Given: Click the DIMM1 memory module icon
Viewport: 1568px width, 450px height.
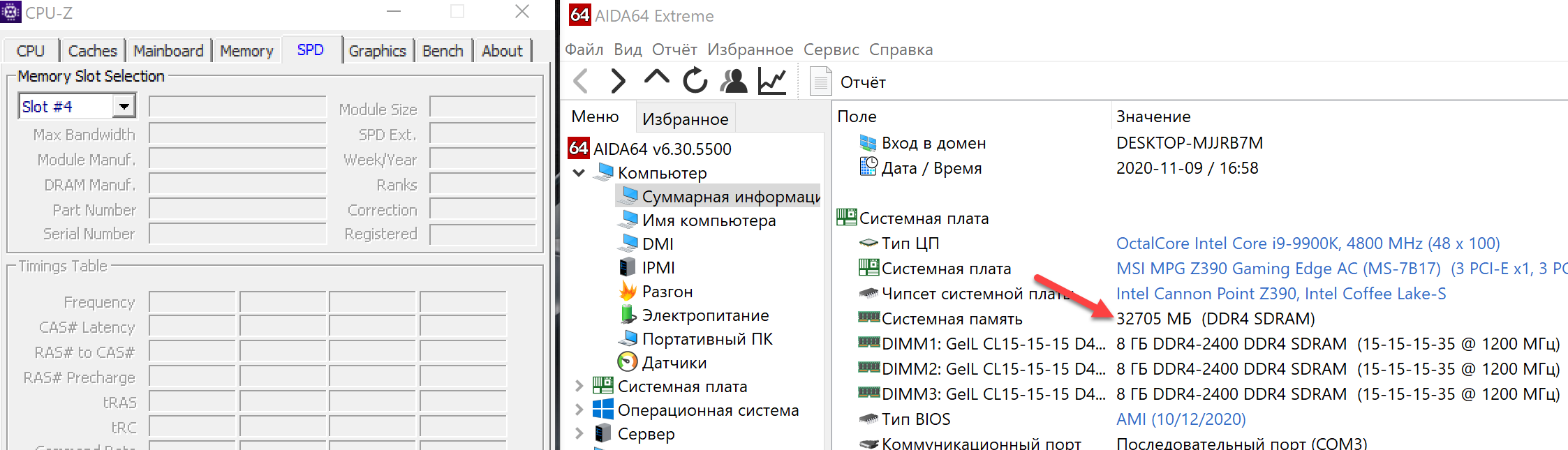Looking at the screenshot, I should [x=868, y=343].
